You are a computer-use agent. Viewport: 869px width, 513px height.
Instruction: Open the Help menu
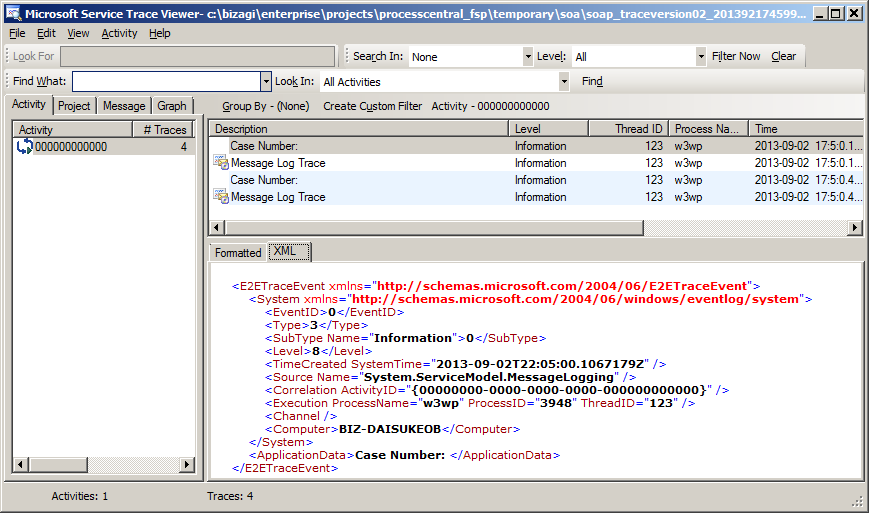click(x=160, y=33)
